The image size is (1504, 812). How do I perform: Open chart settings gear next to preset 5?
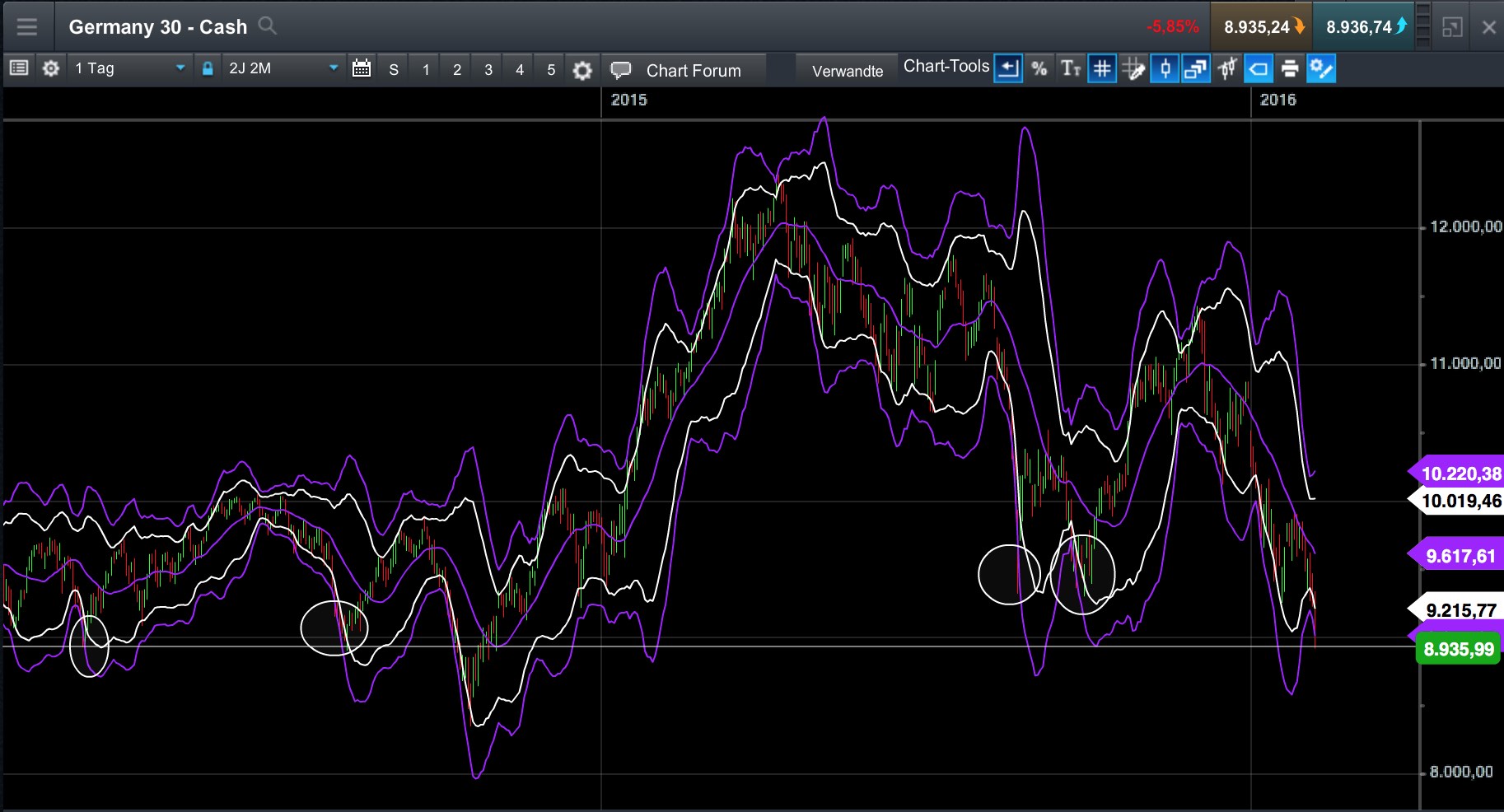coord(582,70)
